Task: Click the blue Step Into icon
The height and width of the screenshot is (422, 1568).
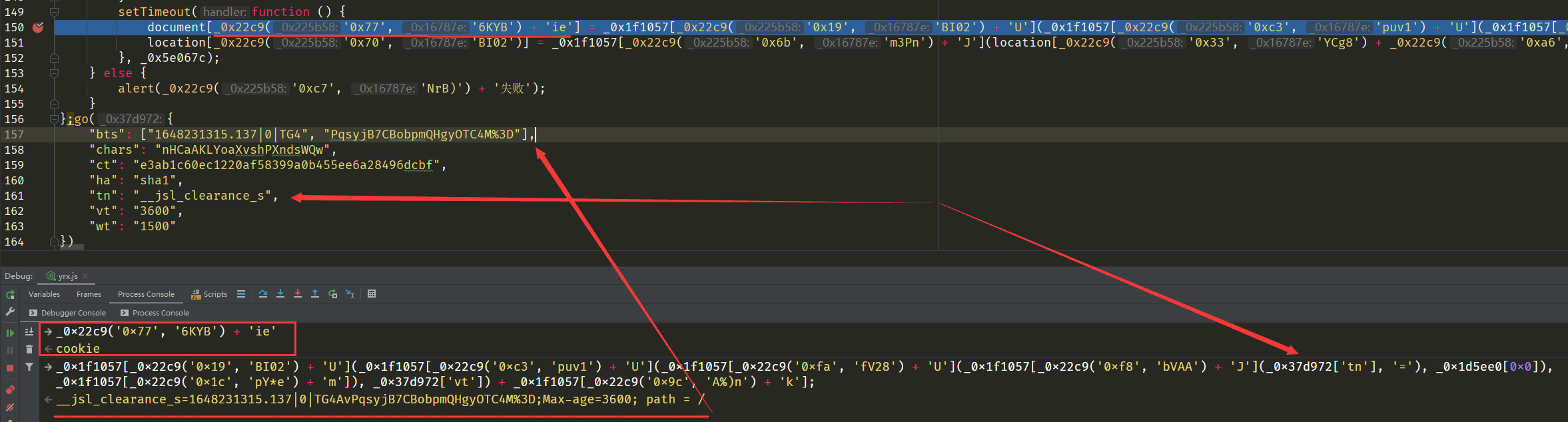Action: tap(280, 294)
